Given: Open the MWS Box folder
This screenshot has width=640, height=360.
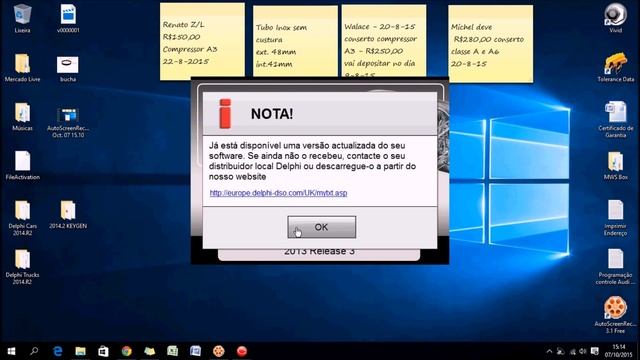Looking at the screenshot, I should tap(616, 165).
